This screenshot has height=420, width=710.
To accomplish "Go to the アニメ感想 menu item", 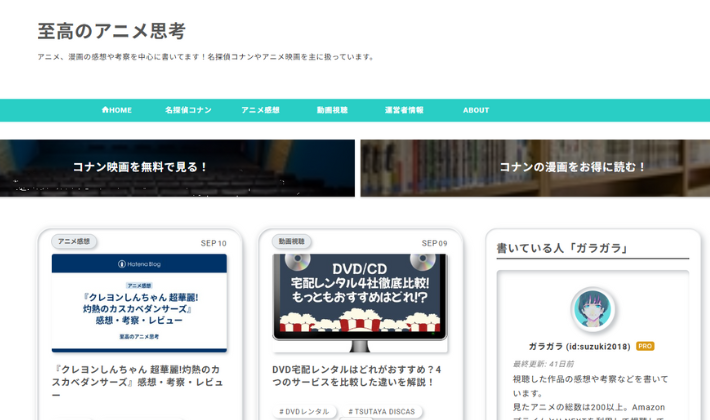I will pos(260,110).
